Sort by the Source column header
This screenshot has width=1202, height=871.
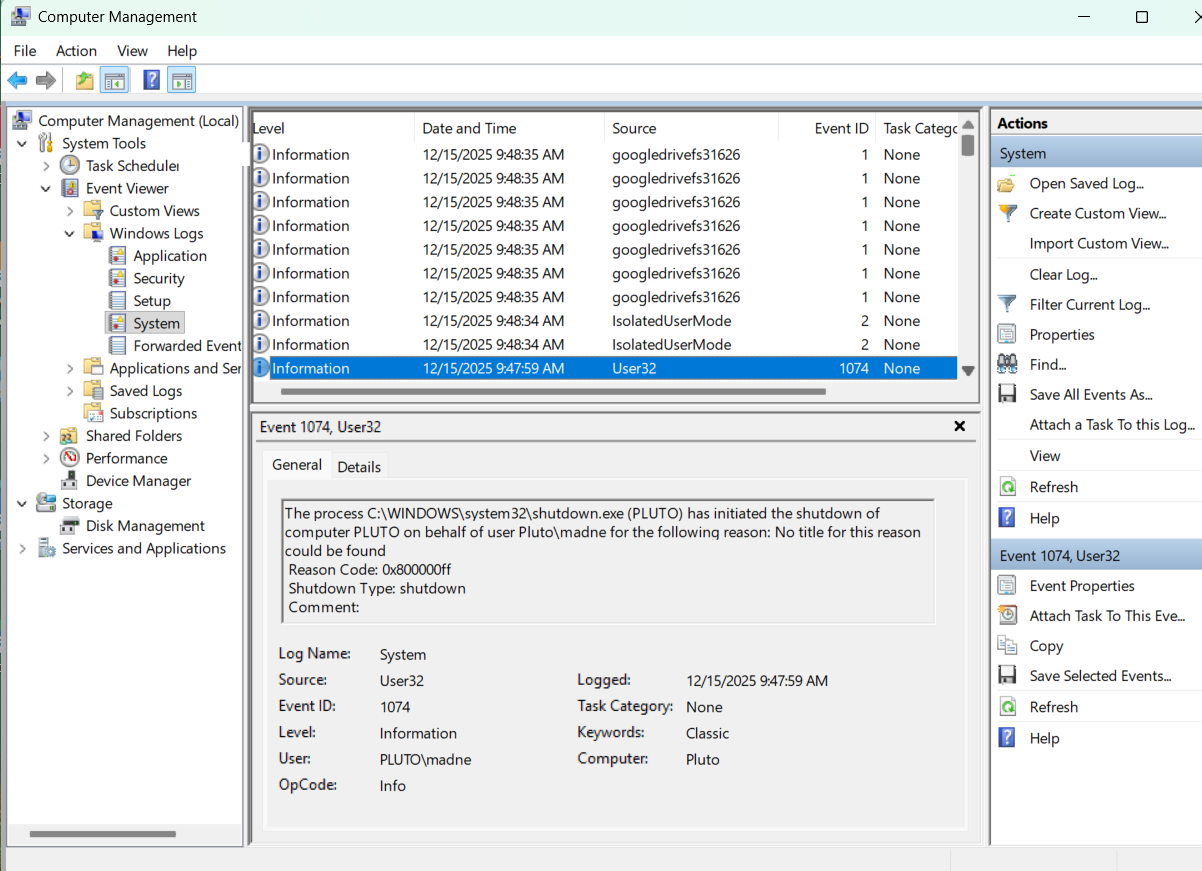coord(690,128)
